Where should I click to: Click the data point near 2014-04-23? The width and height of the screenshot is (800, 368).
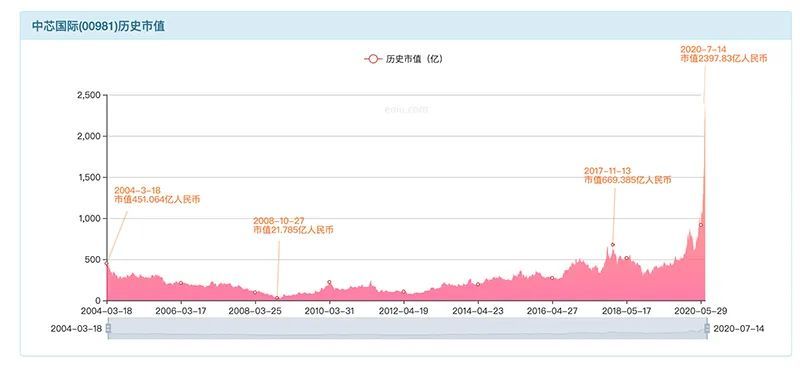[x=478, y=284]
